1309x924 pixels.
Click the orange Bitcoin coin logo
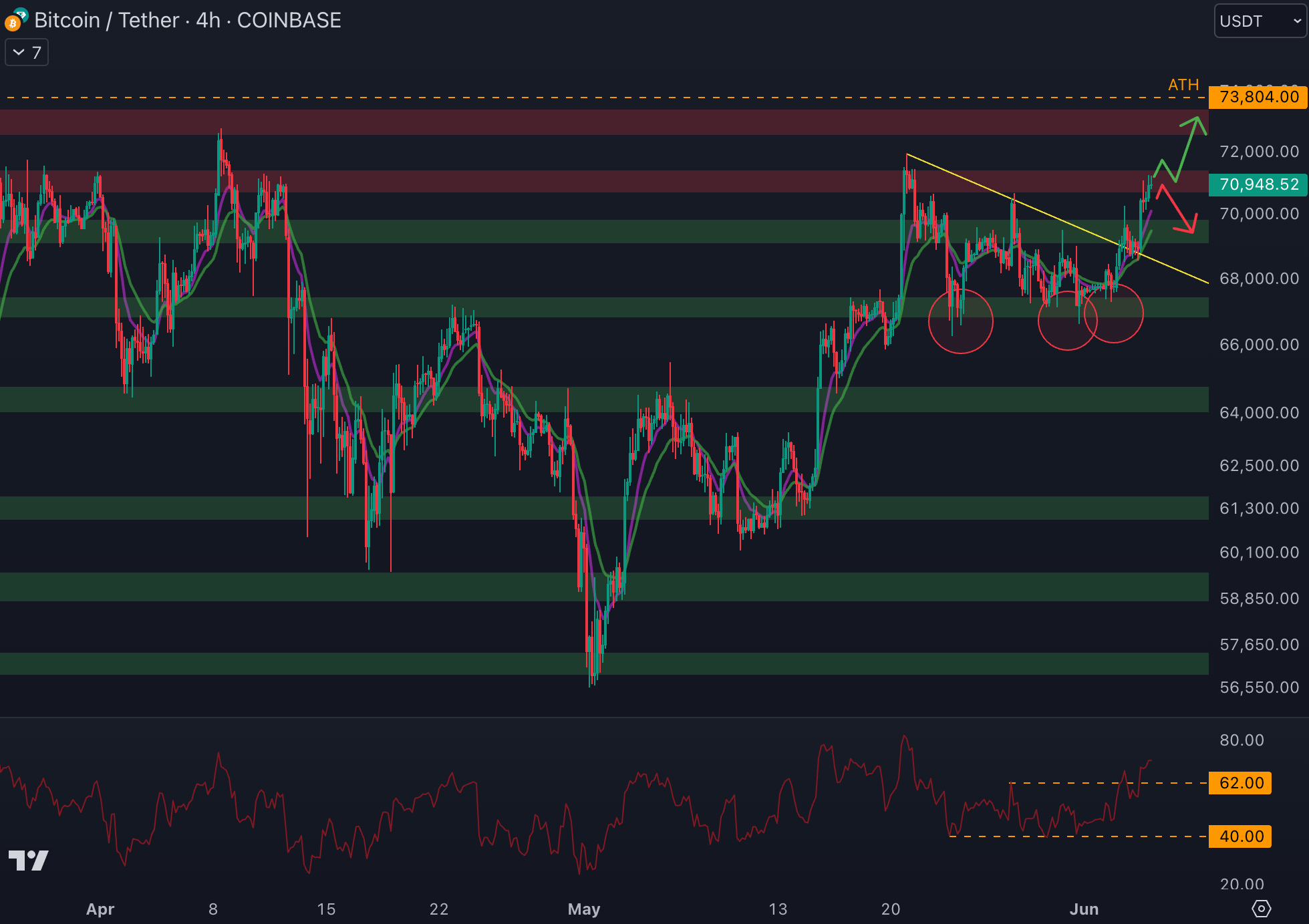point(11,25)
